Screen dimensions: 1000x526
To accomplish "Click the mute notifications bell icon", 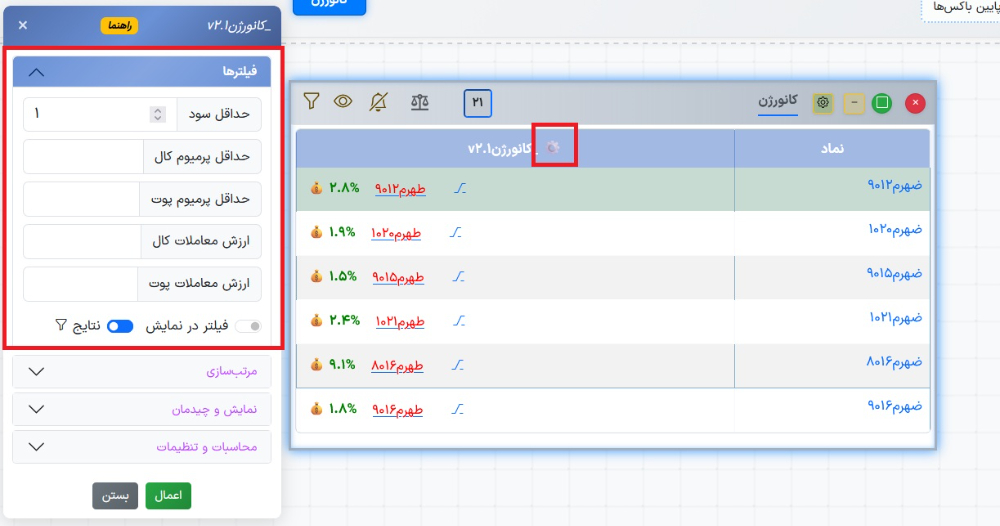I will [379, 101].
